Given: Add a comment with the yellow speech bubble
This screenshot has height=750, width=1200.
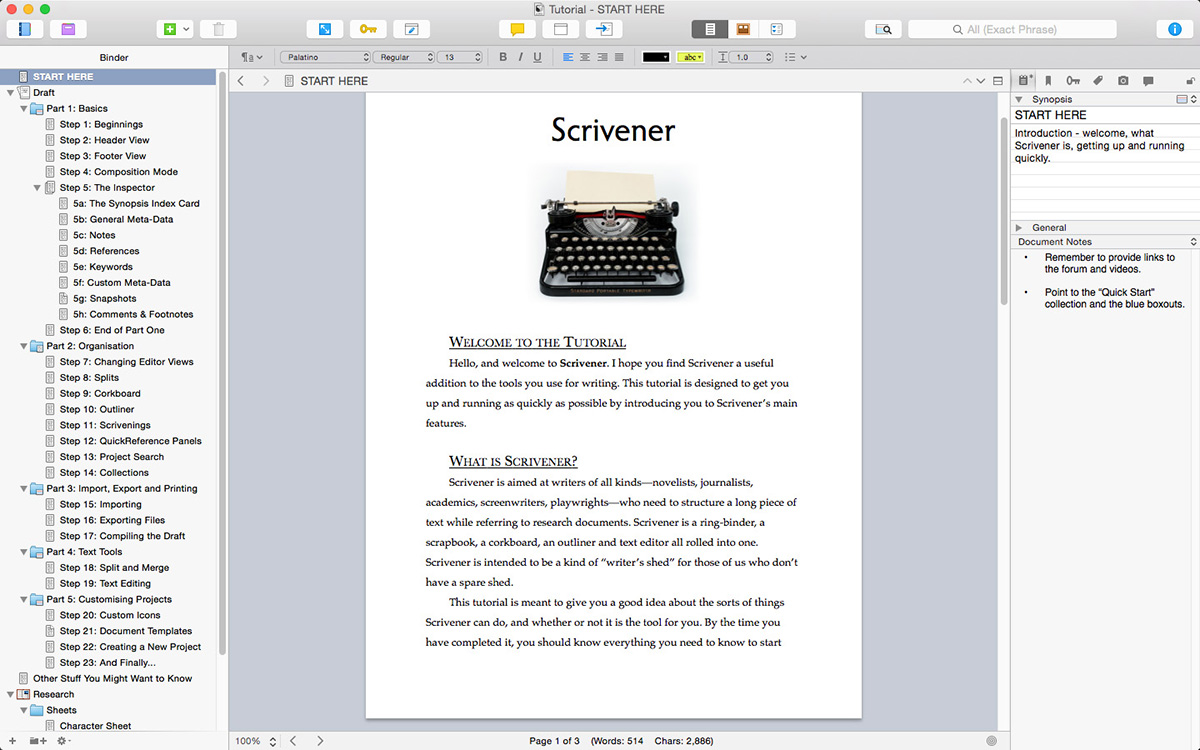Looking at the screenshot, I should coord(517,29).
